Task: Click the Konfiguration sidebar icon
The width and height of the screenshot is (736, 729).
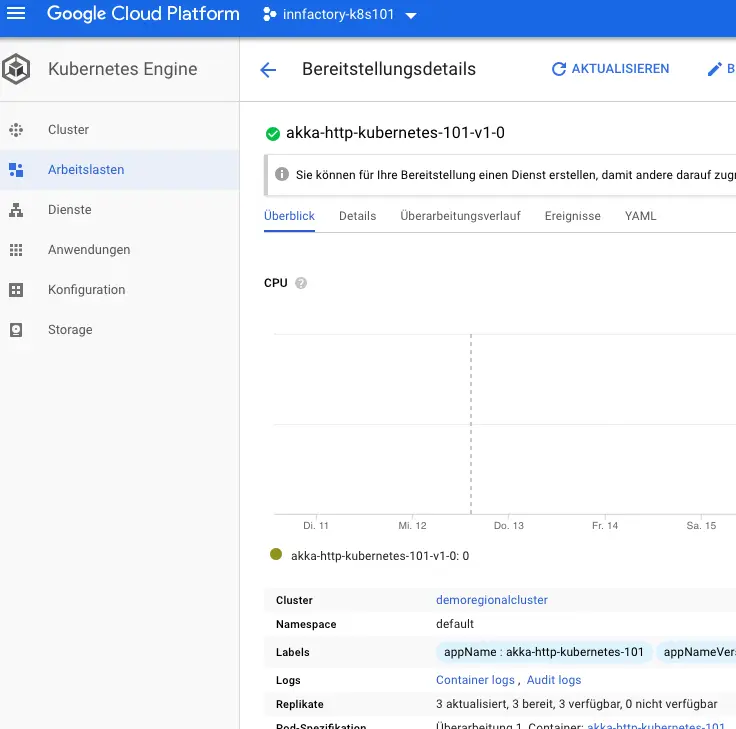Action: tap(16, 290)
